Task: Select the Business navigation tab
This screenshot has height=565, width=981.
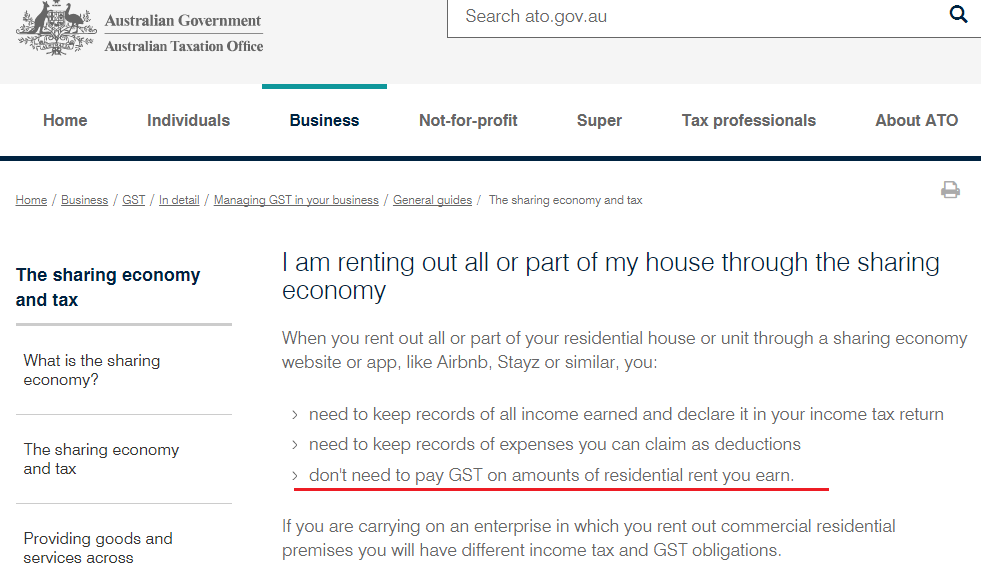Action: click(x=324, y=120)
